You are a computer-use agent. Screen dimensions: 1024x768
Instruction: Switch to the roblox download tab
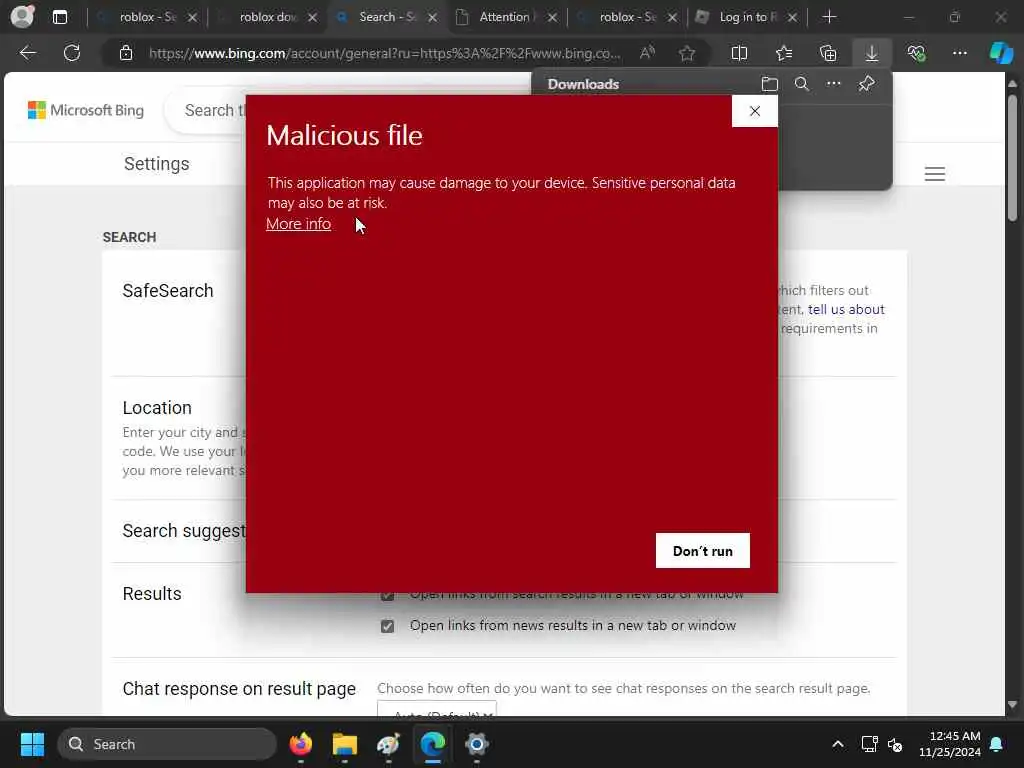[x=266, y=17]
